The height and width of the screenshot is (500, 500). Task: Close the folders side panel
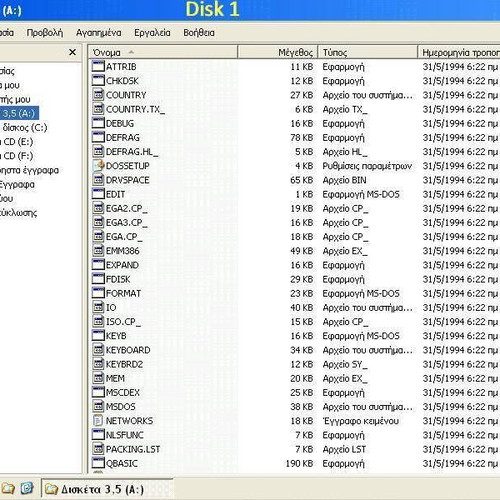72,52
